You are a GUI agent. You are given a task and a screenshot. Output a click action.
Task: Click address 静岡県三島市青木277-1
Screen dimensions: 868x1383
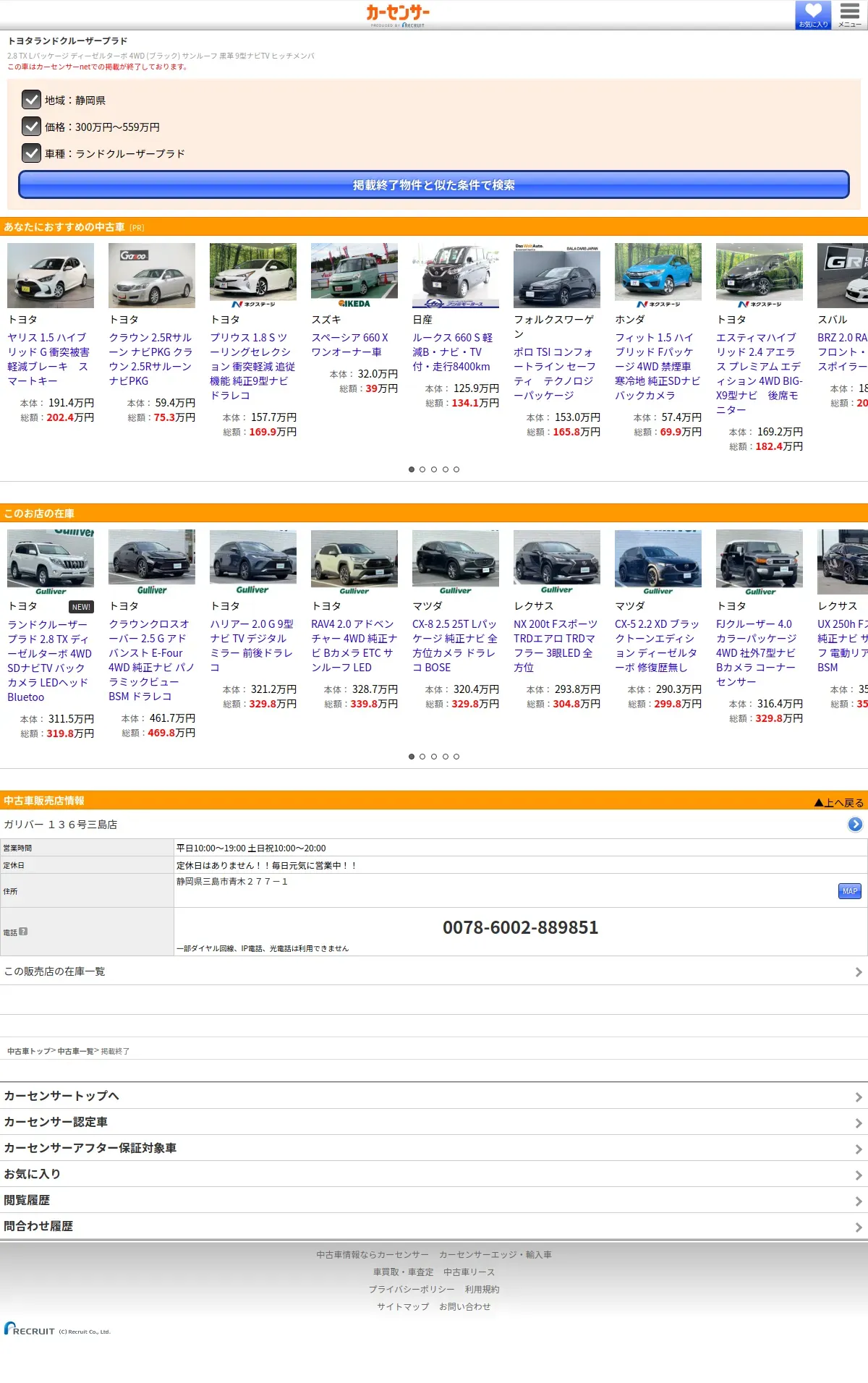click(232, 882)
